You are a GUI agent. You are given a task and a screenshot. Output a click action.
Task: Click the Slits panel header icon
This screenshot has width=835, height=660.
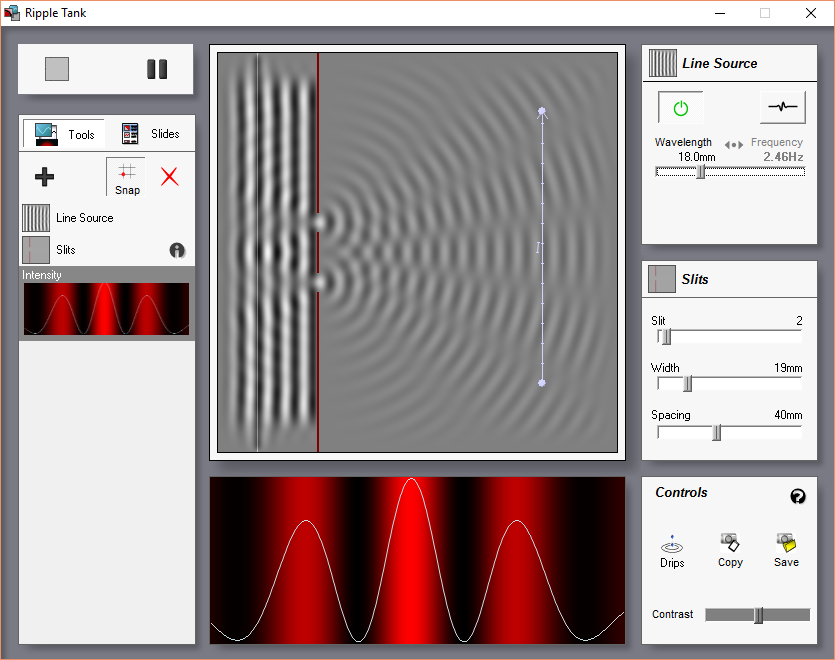point(662,279)
